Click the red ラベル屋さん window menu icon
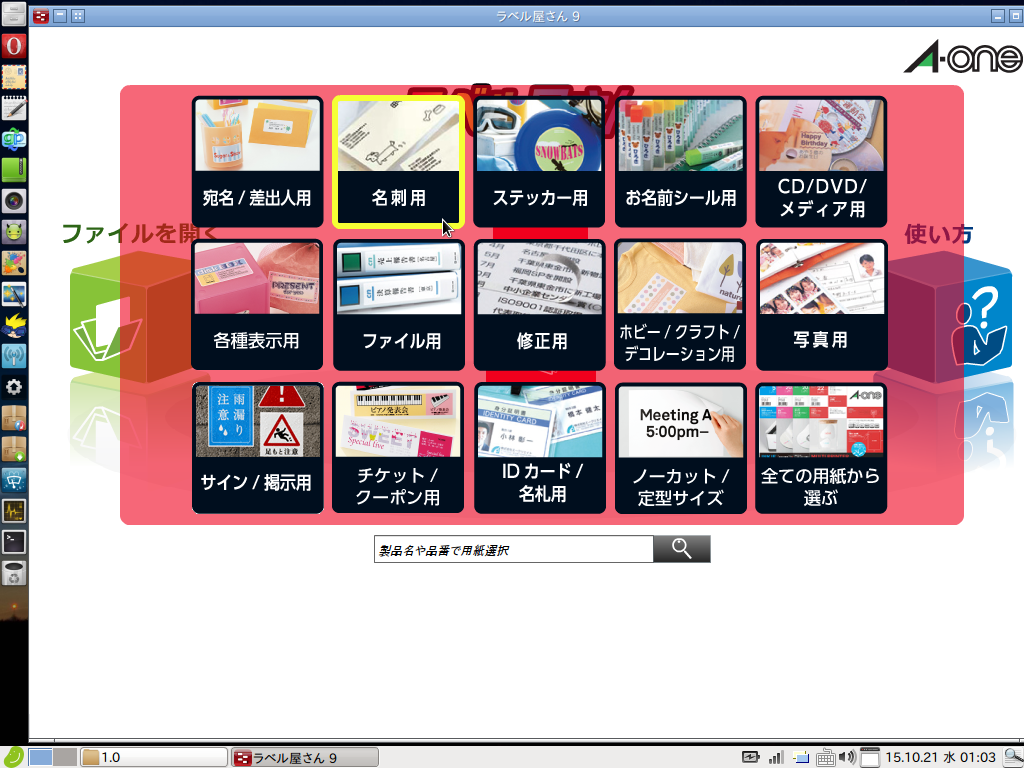Viewport: 1024px width, 768px height. (40, 16)
